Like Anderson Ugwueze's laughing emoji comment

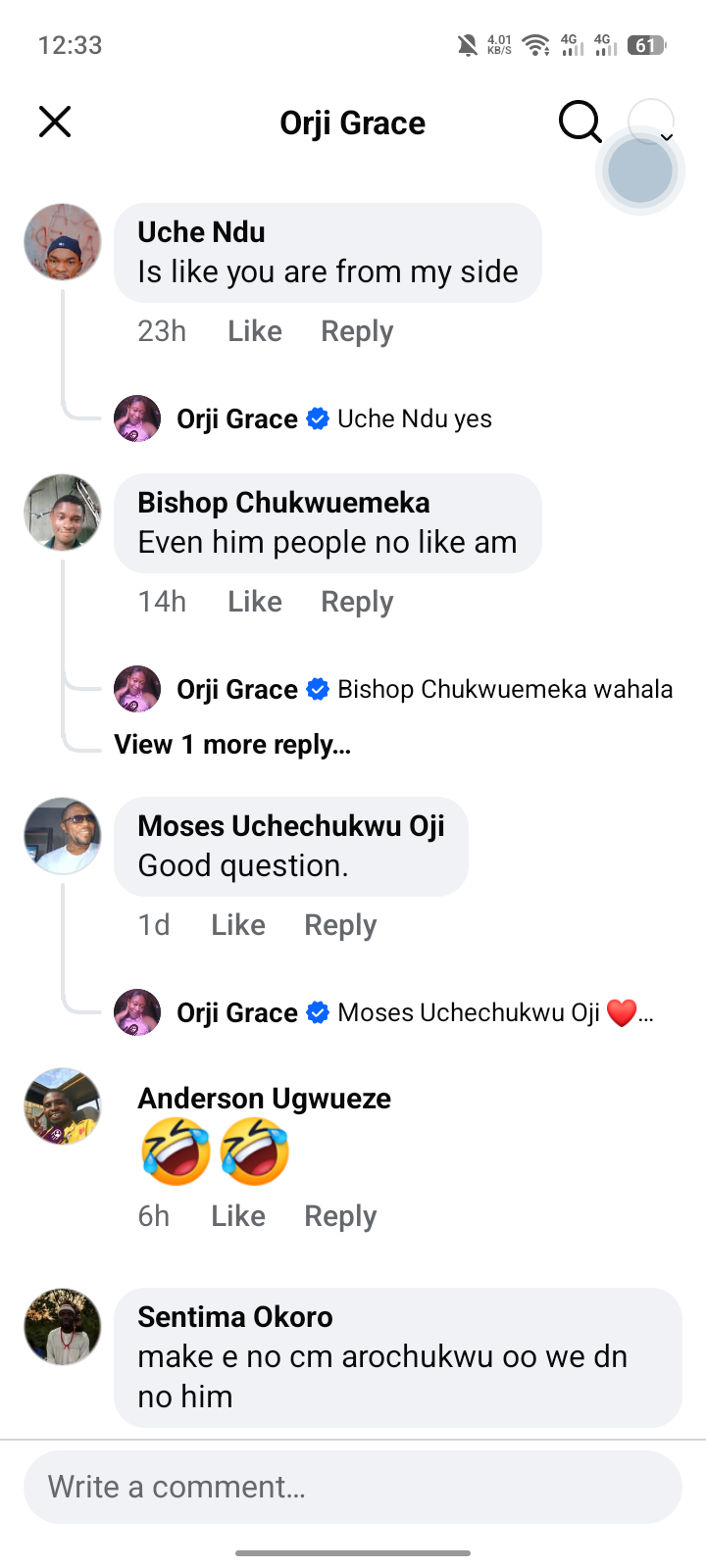(238, 1216)
